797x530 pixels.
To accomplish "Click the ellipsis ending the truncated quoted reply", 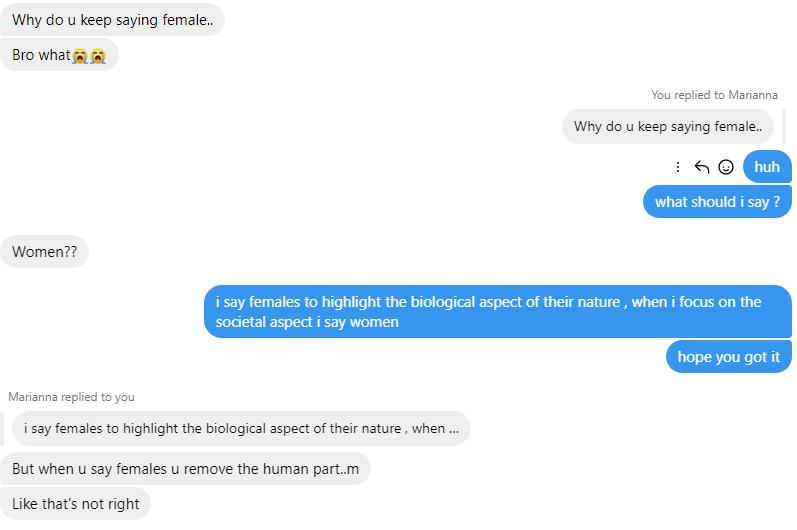I will coord(454,429).
